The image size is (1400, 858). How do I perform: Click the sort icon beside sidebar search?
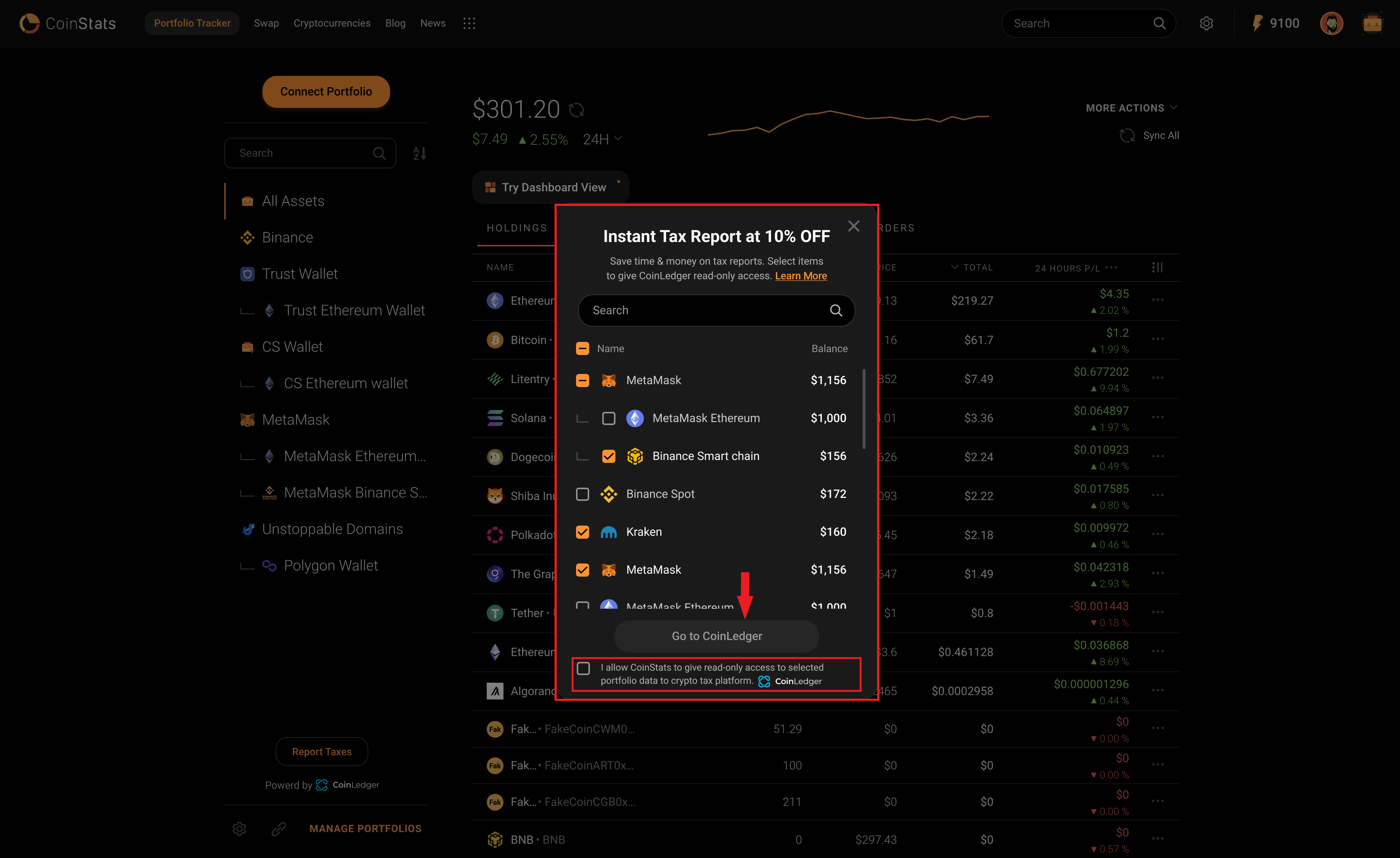(x=419, y=153)
